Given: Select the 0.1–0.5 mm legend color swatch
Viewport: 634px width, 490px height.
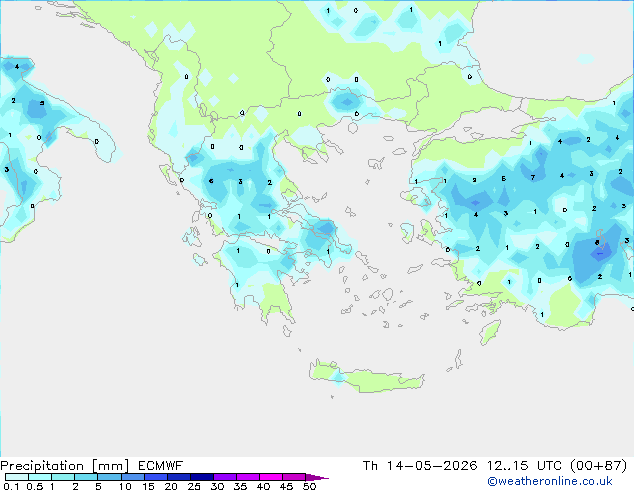Looking at the screenshot, I should point(17,477).
